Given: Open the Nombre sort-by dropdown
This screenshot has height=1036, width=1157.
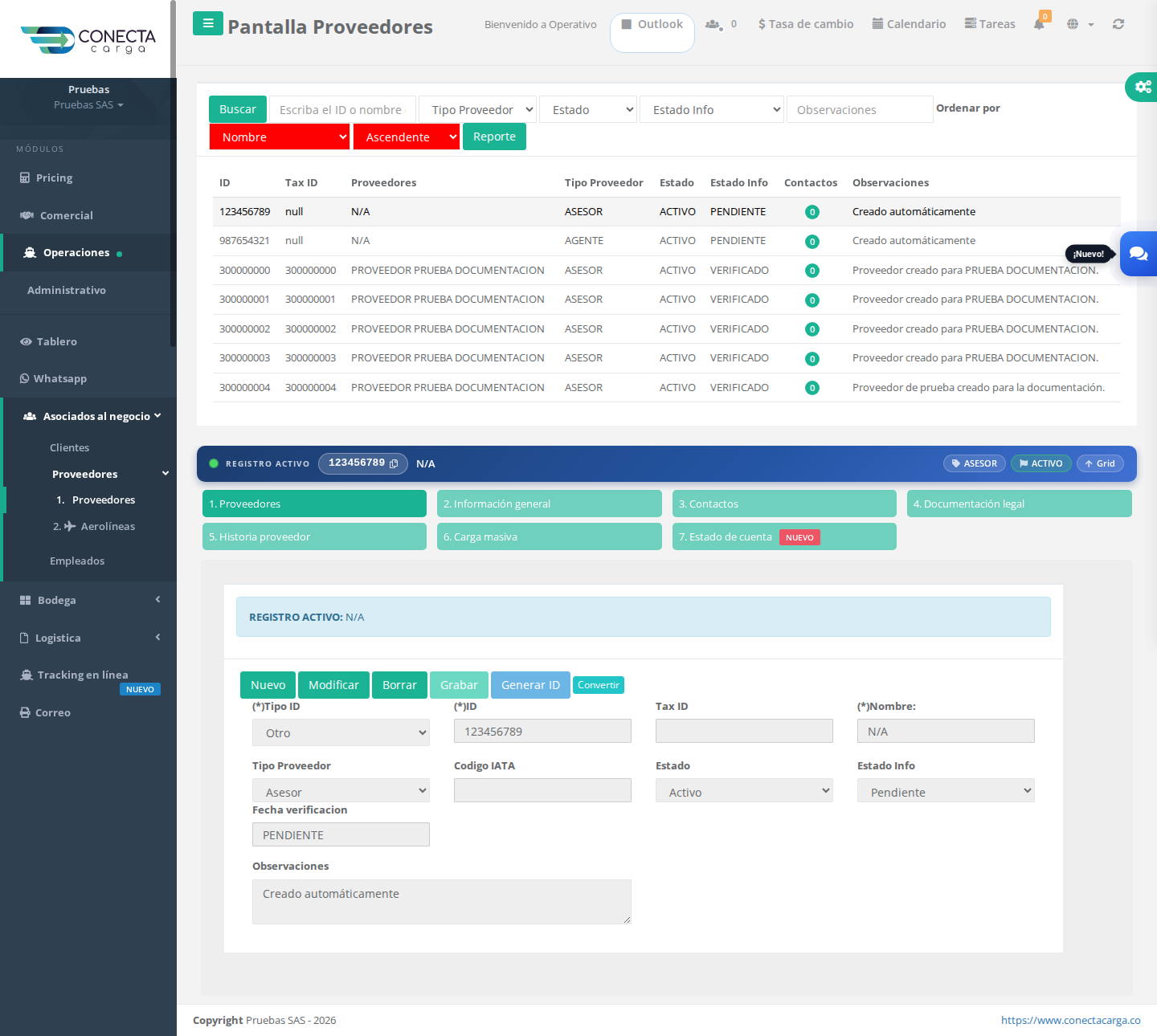Looking at the screenshot, I should coord(280,137).
